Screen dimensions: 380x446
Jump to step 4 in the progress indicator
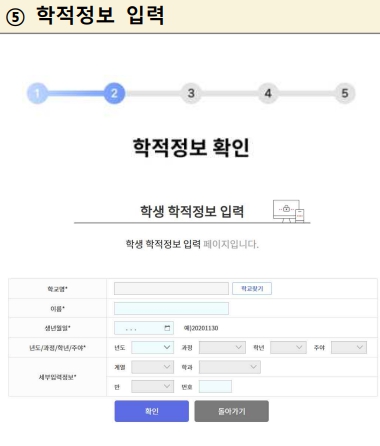(268, 93)
